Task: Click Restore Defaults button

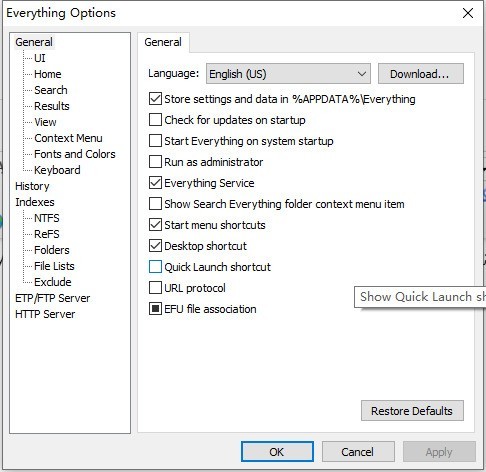Action: point(412,411)
